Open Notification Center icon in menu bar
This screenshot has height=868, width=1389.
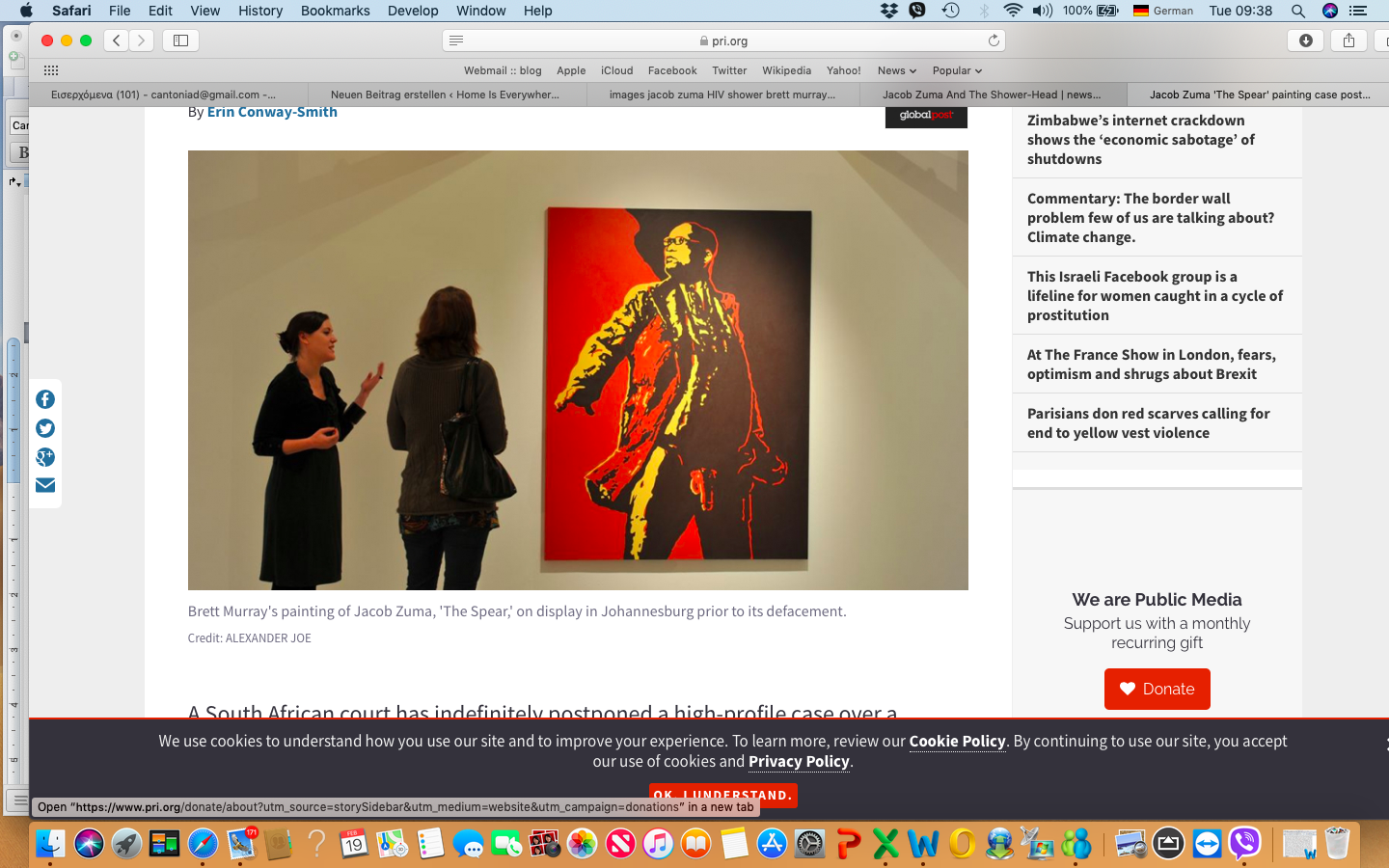click(1358, 11)
